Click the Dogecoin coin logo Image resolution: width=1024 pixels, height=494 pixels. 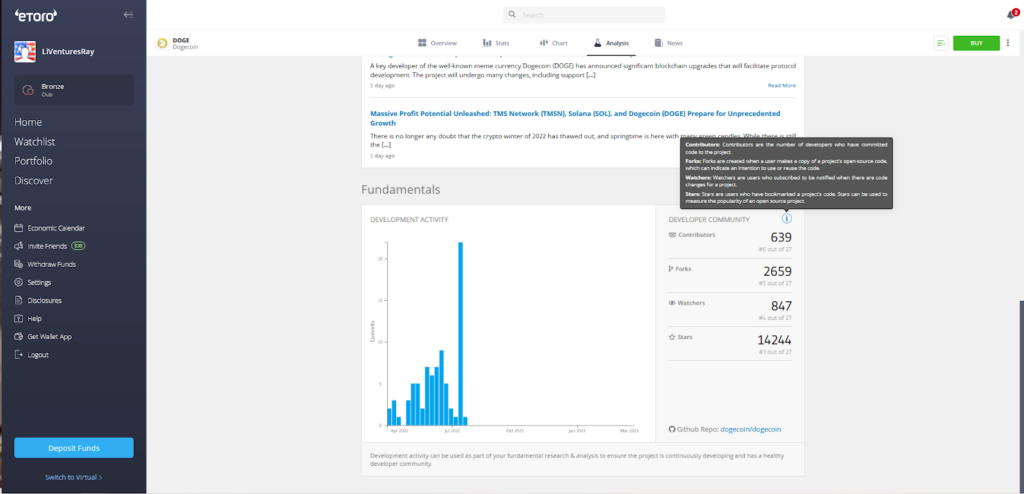point(162,44)
